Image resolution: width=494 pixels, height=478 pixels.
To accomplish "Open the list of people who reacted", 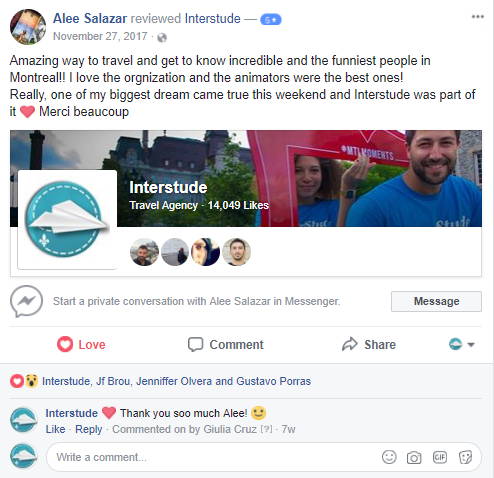I will pos(176,381).
